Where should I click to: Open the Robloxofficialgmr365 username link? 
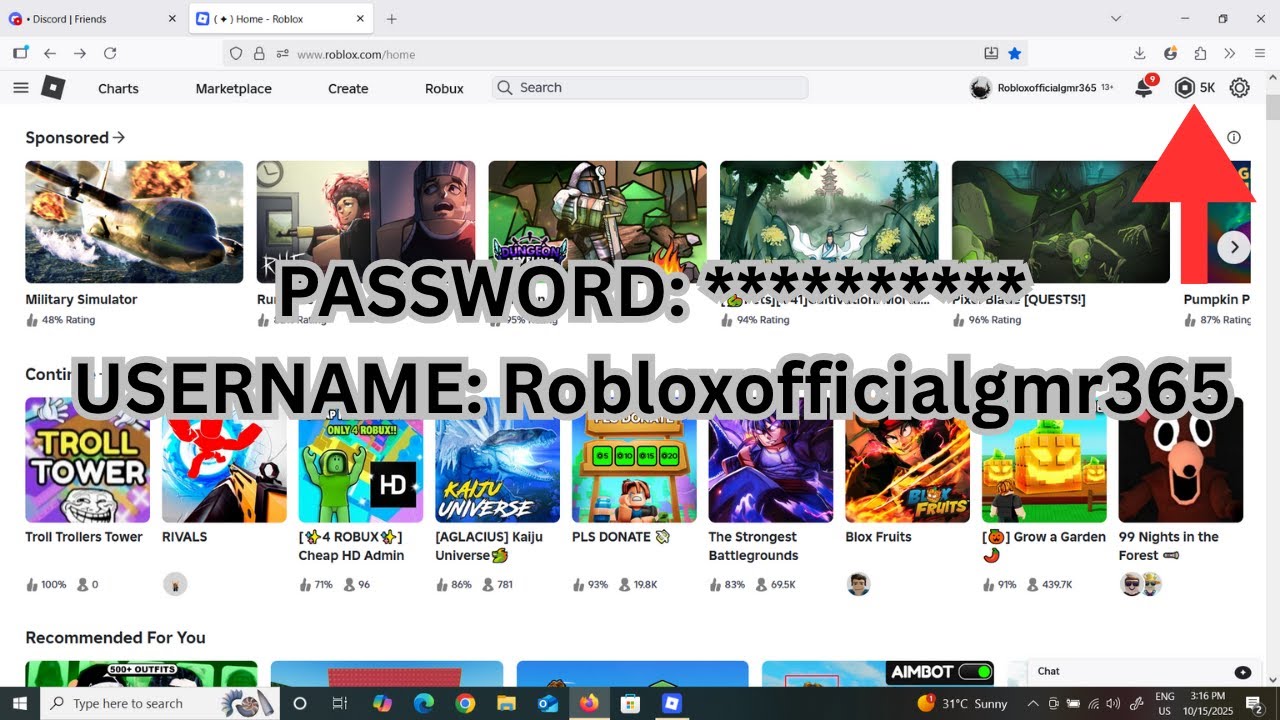point(1047,88)
